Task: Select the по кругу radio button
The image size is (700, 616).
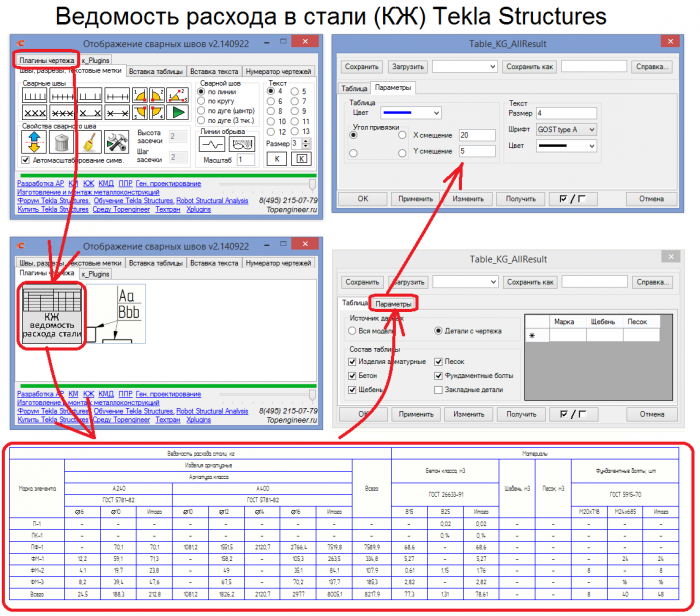Action: [x=201, y=101]
